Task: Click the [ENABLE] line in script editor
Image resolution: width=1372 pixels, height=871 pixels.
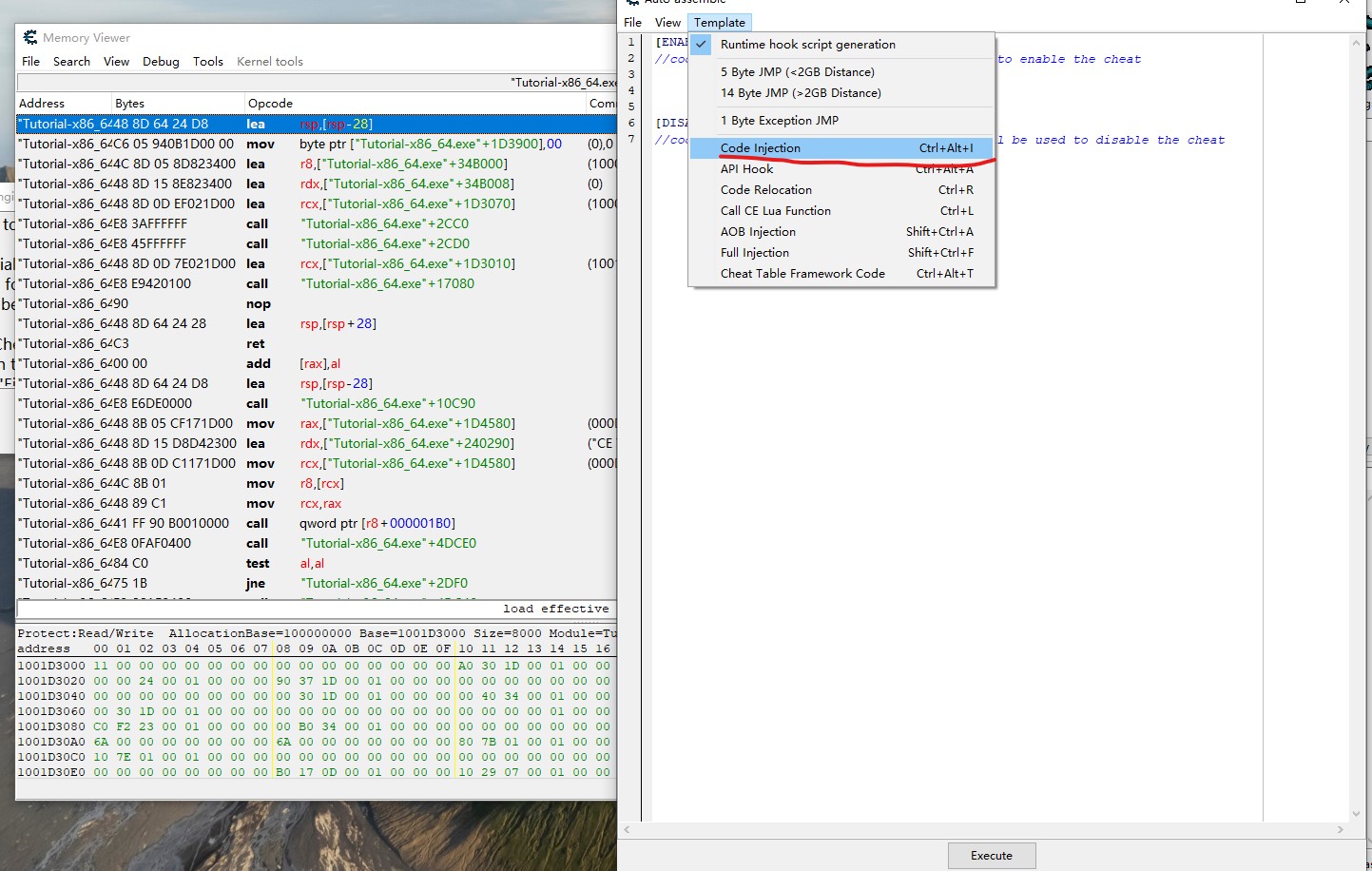Action: tap(671, 43)
